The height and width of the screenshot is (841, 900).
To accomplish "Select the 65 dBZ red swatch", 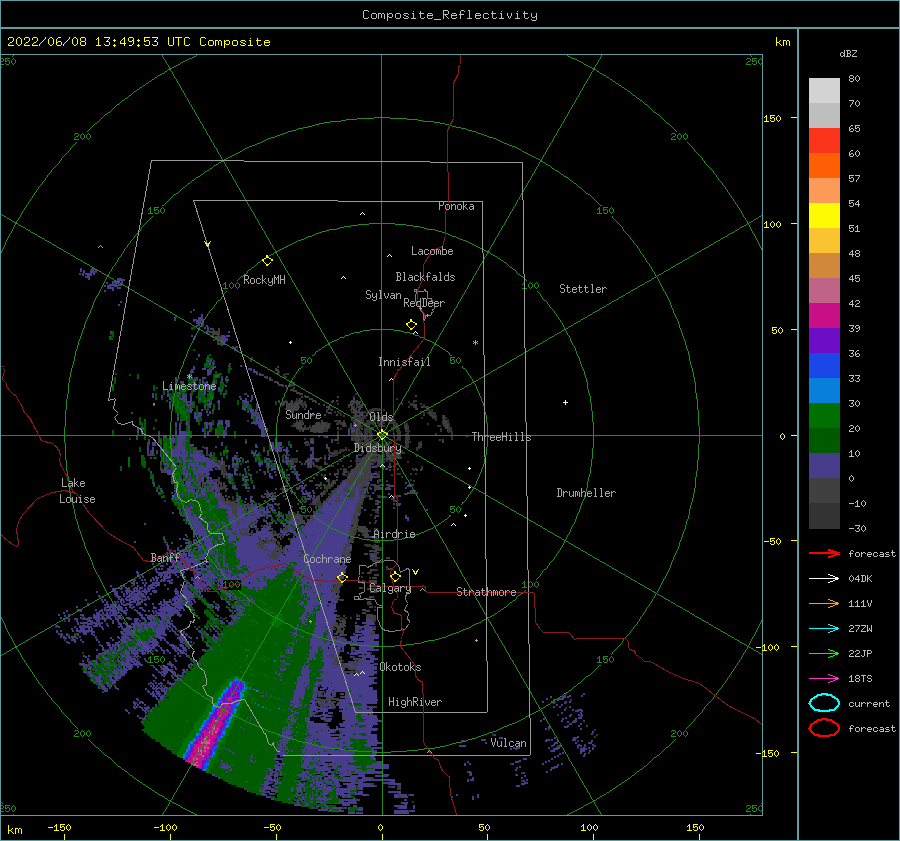I will 824,141.
